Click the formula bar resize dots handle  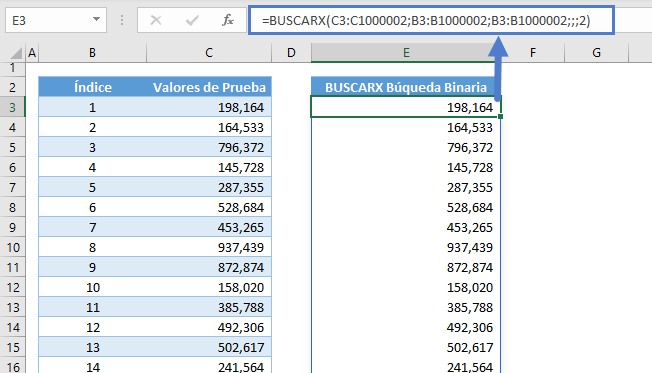(x=122, y=20)
